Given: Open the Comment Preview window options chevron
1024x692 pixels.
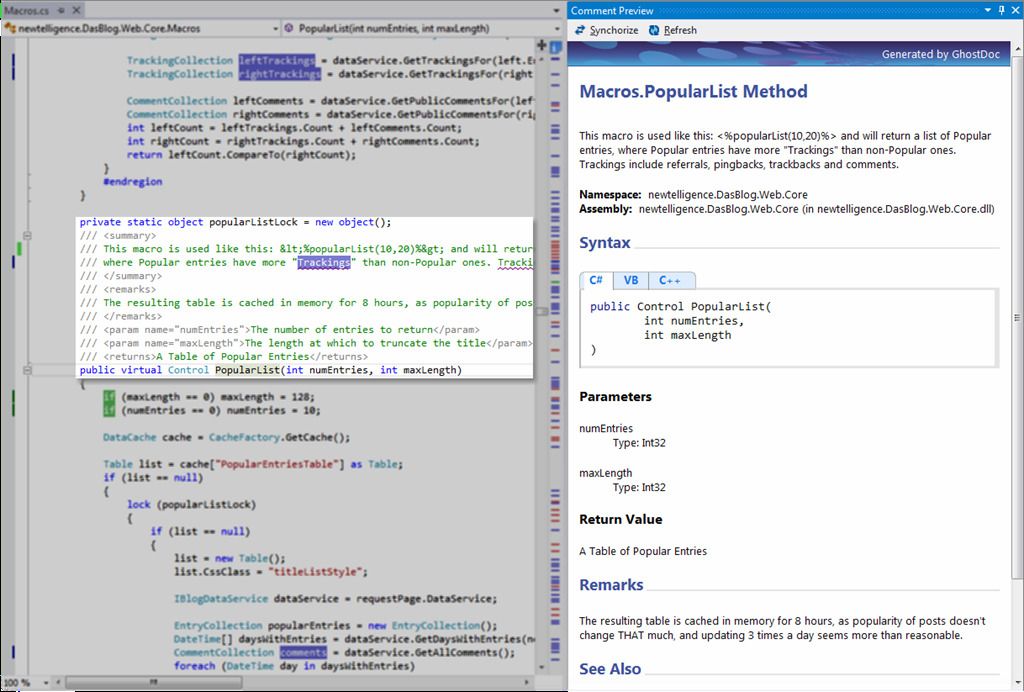Looking at the screenshot, I should coord(986,10).
